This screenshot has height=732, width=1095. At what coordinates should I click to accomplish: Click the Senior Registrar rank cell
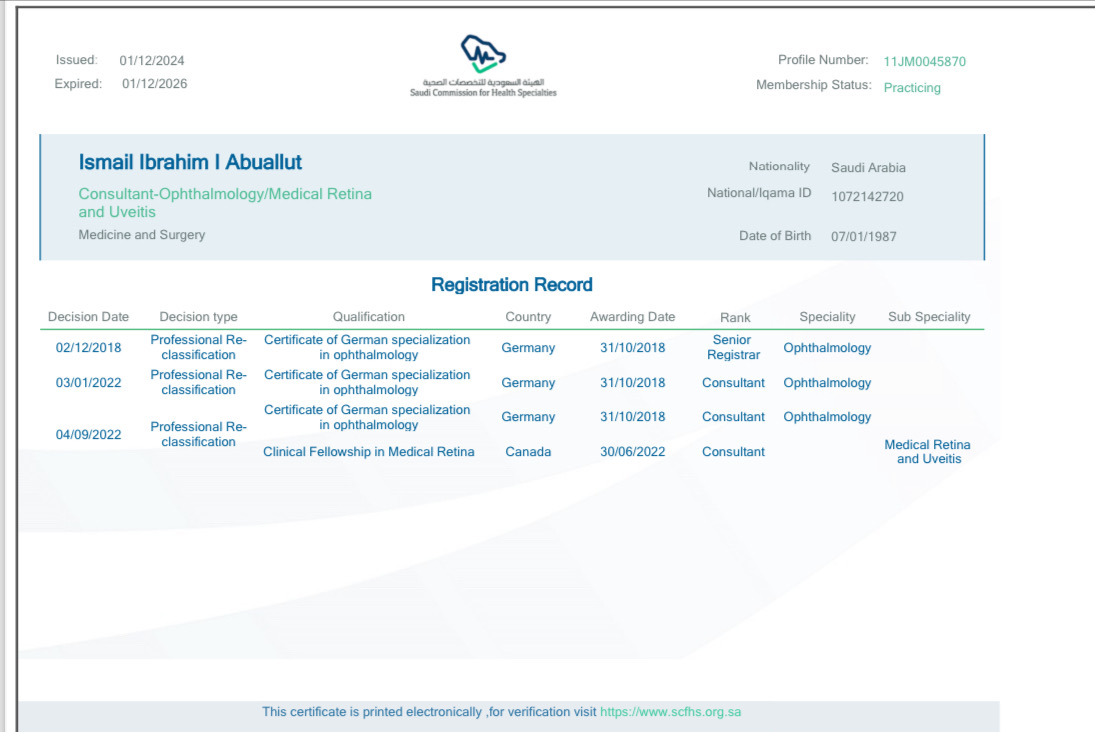(x=733, y=348)
